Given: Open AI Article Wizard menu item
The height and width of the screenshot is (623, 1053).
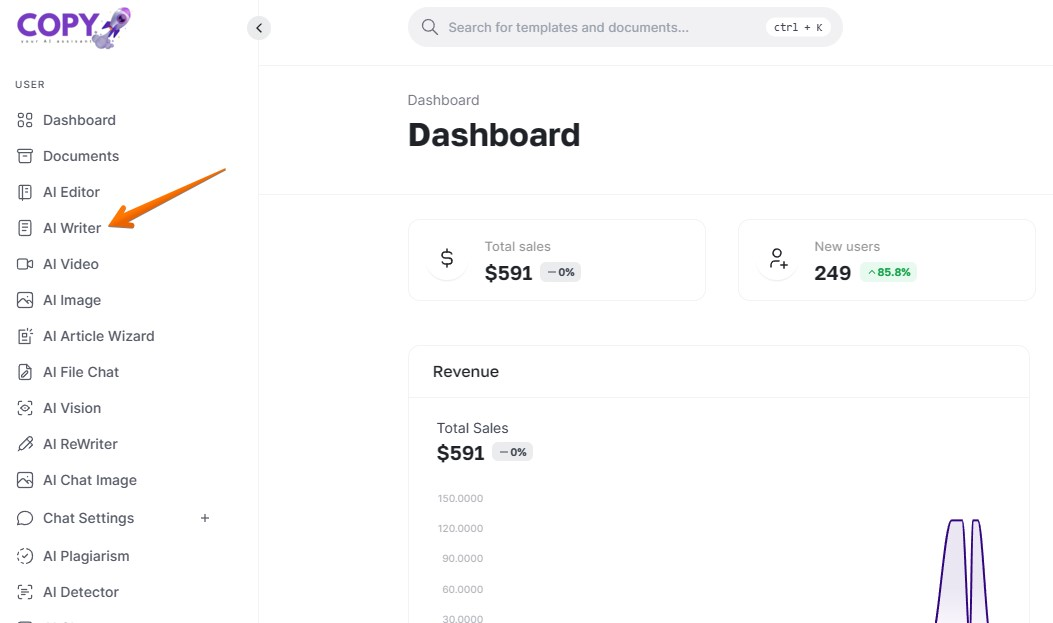Looking at the screenshot, I should tap(98, 336).
